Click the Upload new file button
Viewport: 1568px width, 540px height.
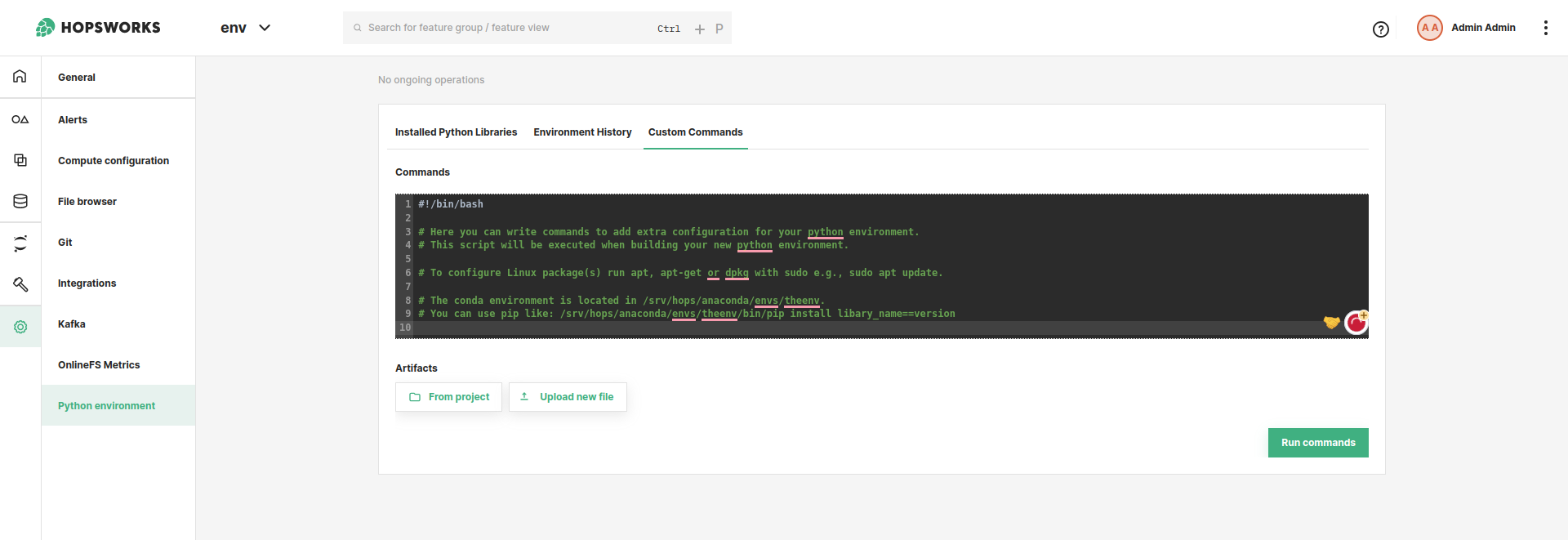(568, 397)
